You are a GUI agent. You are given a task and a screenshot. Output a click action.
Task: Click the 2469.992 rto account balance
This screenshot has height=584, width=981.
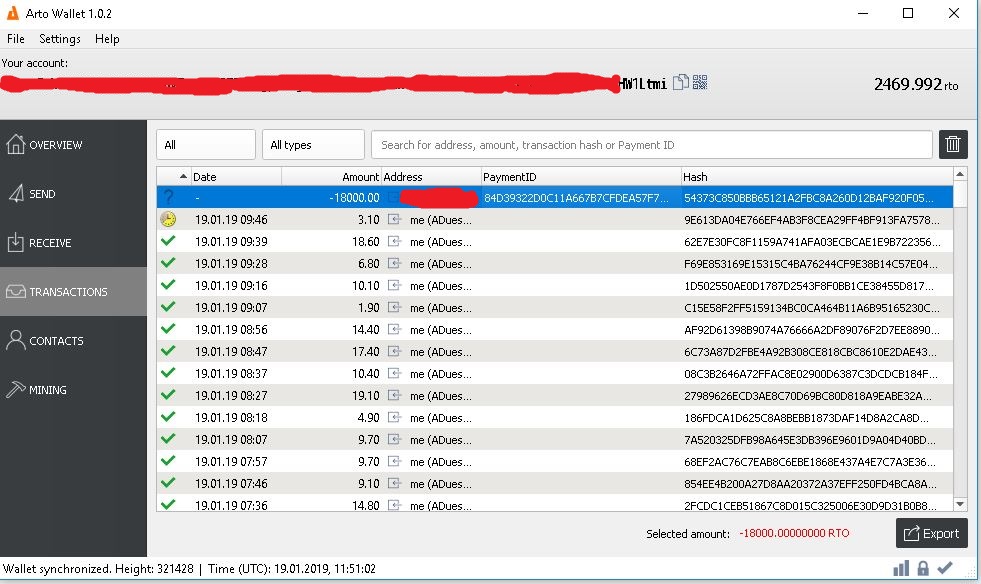click(916, 84)
